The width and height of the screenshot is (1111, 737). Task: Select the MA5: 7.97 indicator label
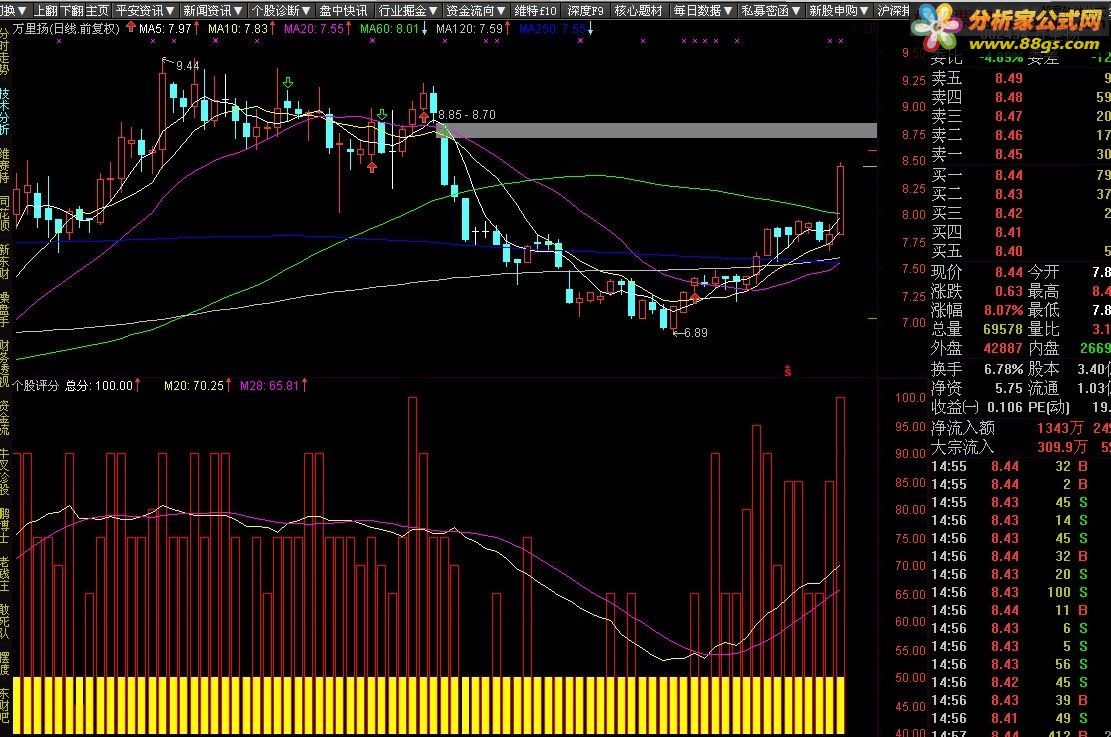[166, 29]
